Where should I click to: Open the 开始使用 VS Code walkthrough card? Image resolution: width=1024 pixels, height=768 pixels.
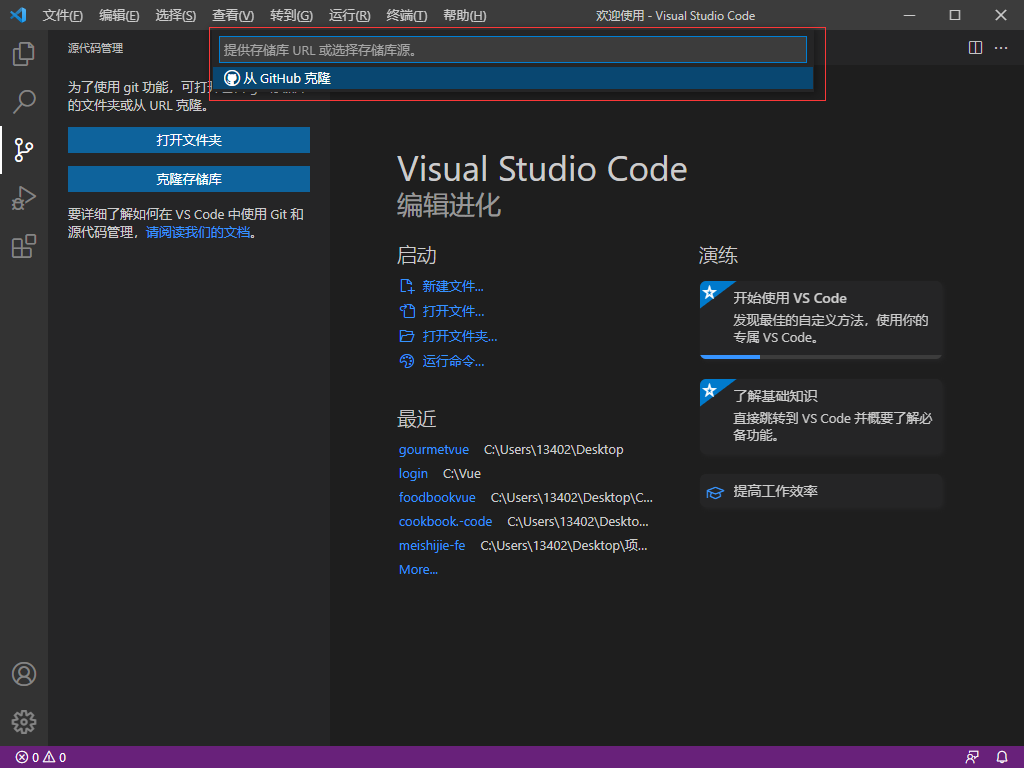pos(821,318)
